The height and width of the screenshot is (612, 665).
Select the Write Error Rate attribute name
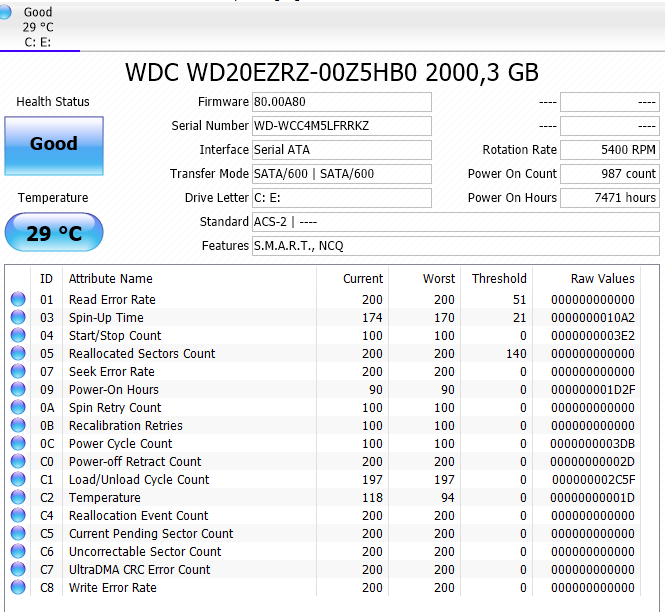pos(113,587)
